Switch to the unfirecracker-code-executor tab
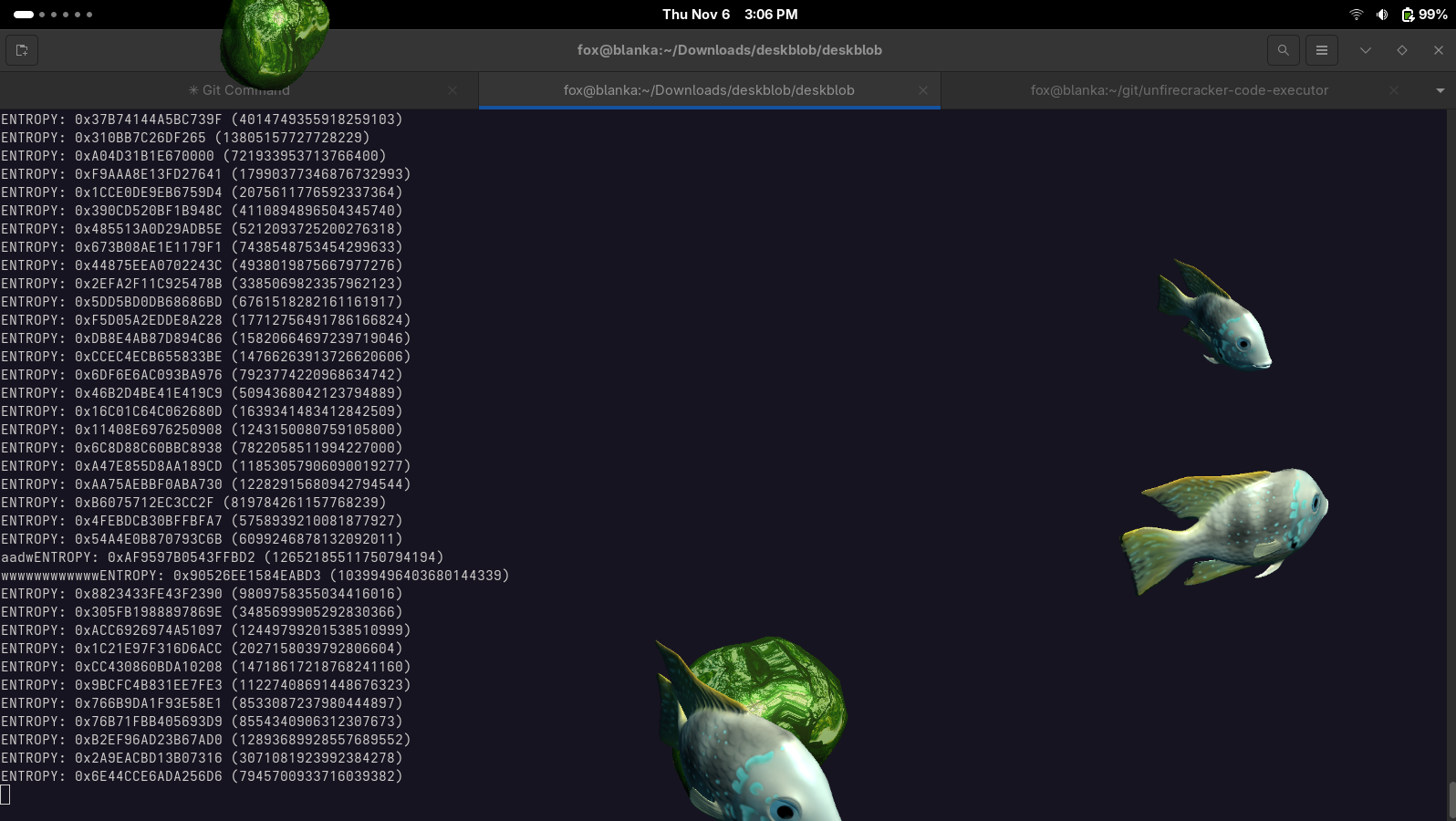Image resolution: width=1456 pixels, height=821 pixels. (x=1179, y=90)
